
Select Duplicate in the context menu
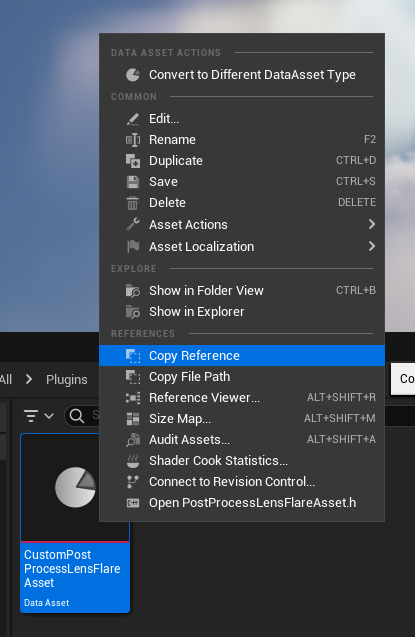click(242, 161)
